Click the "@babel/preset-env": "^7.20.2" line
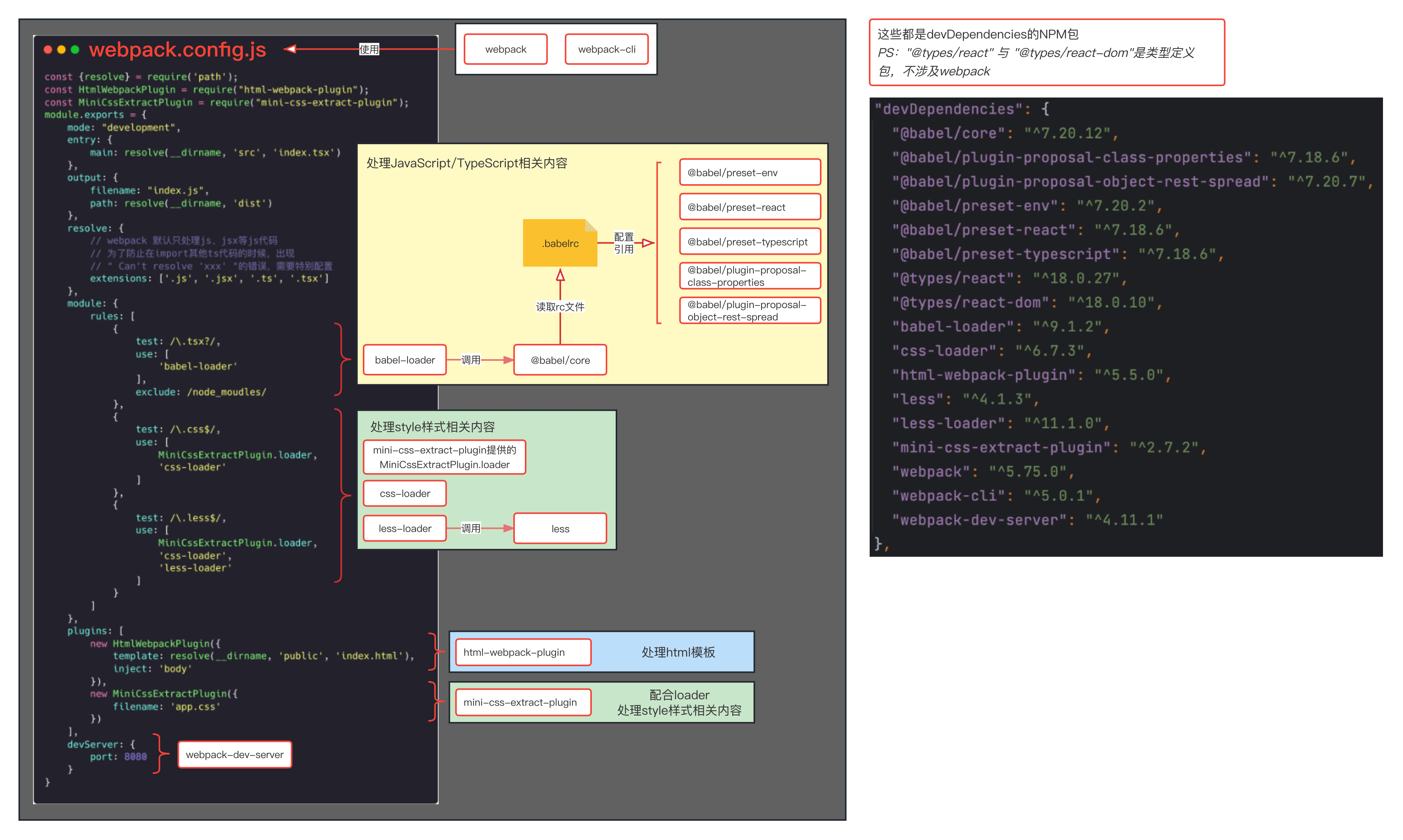The width and height of the screenshot is (1403, 840). pos(1027,205)
